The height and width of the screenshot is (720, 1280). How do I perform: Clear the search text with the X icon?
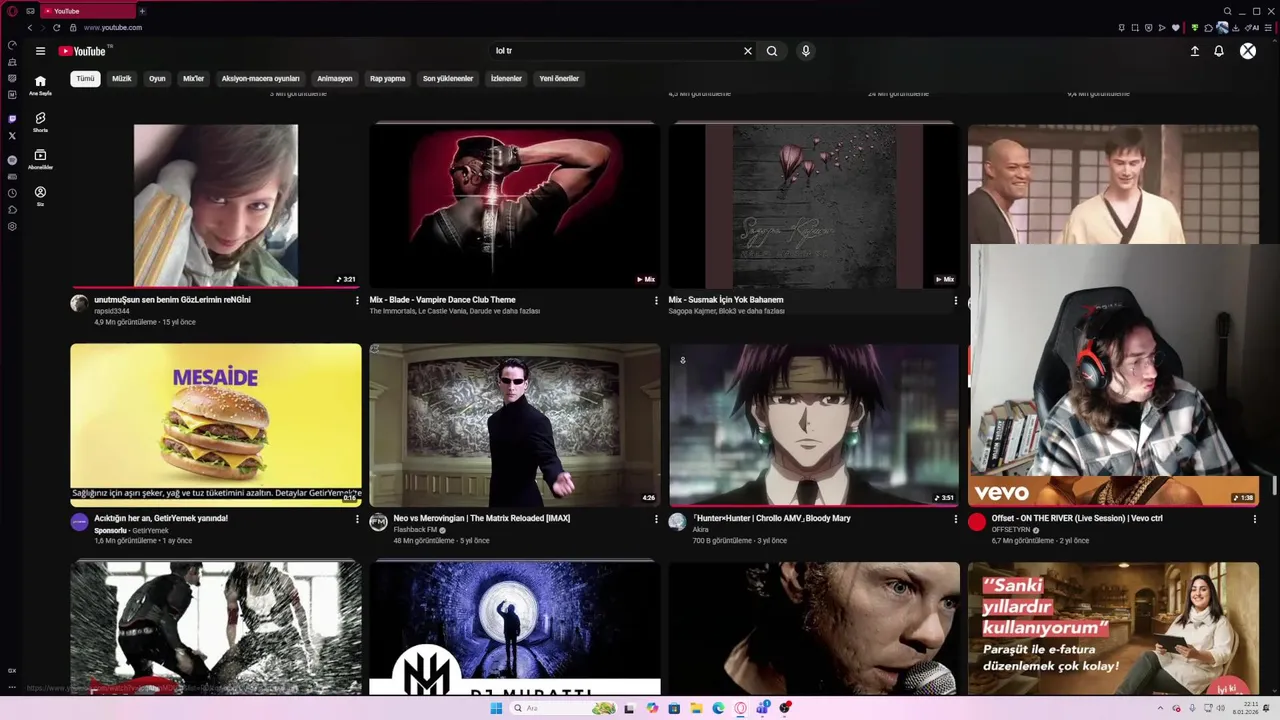click(747, 51)
